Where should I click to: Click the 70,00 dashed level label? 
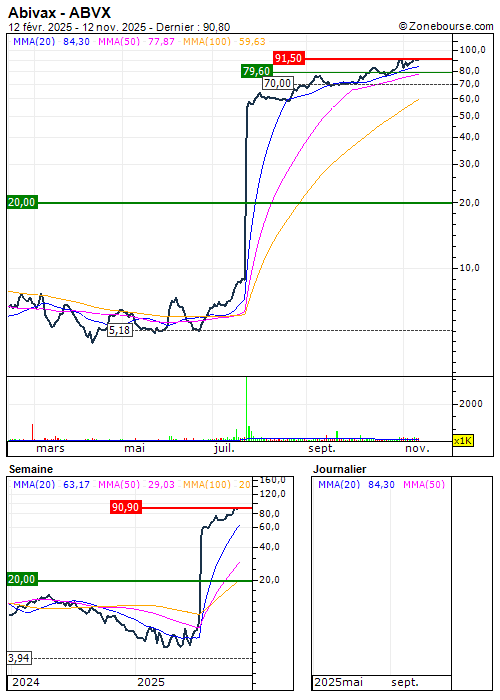277,83
